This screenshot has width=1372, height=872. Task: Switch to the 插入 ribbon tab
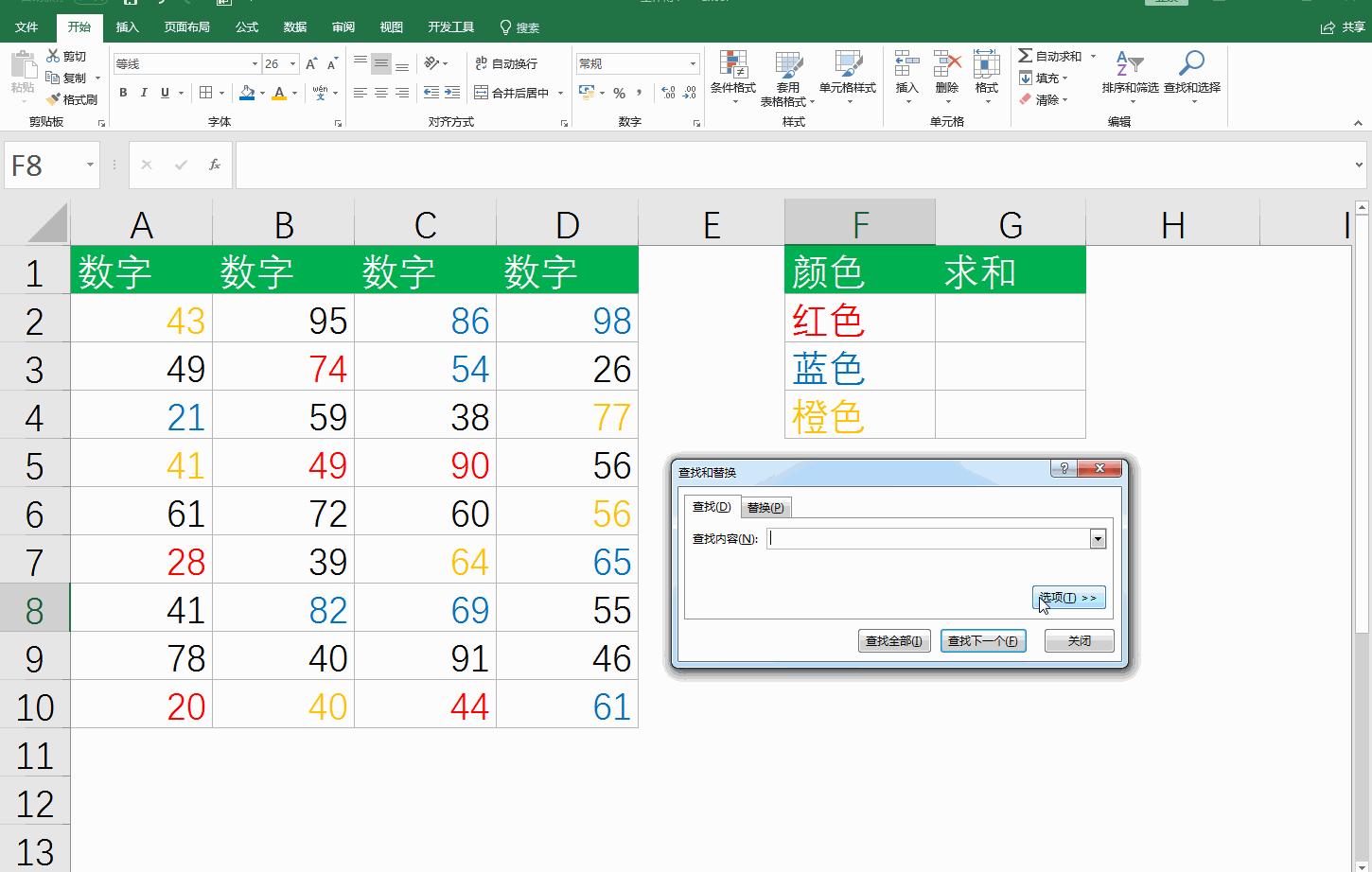tap(128, 27)
